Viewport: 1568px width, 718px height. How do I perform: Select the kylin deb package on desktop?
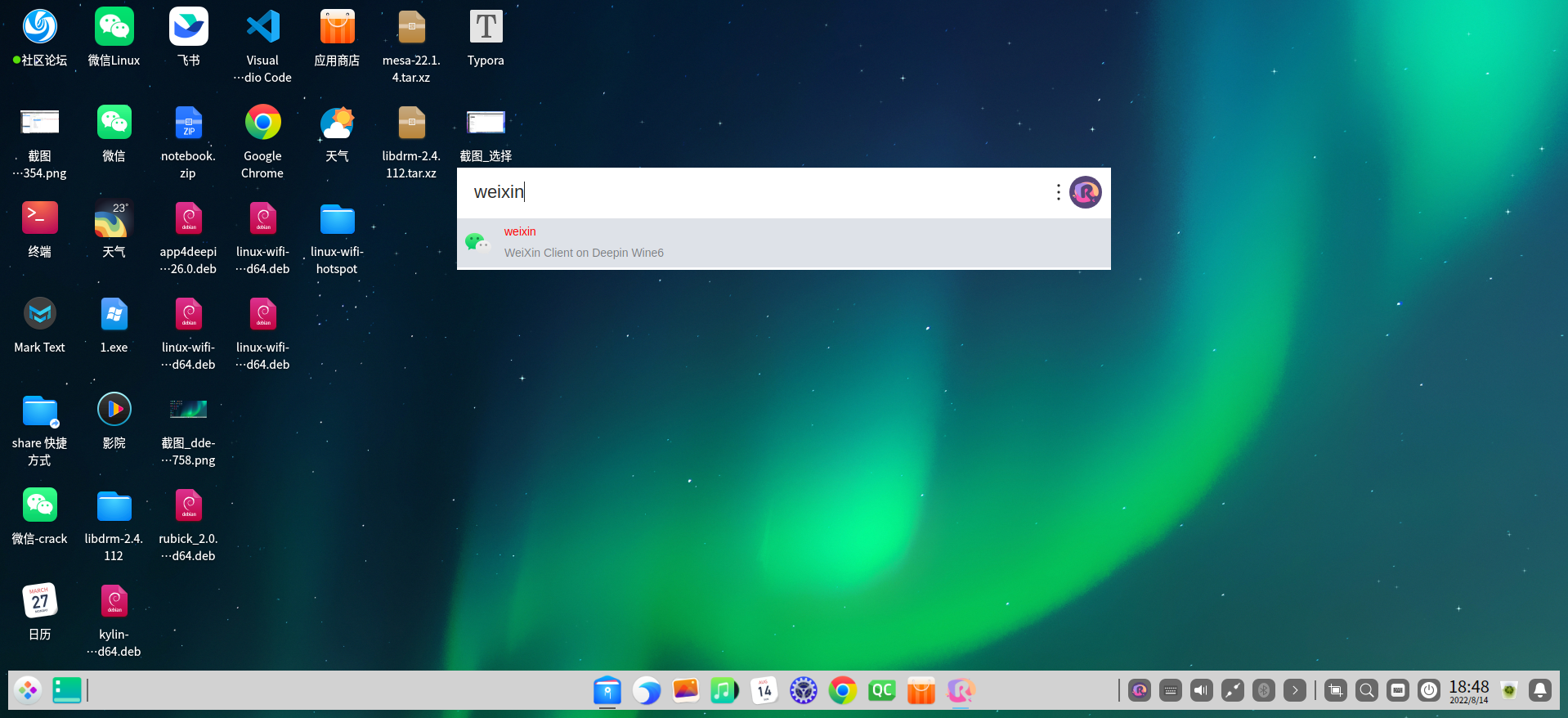[x=114, y=620]
